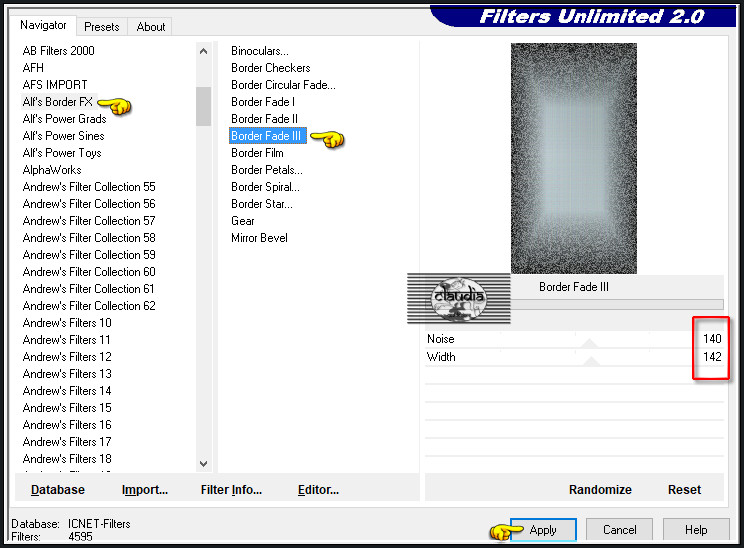The width and height of the screenshot is (744, 548).
Task: Cancel the Filters Unlimited dialog
Action: [620, 529]
